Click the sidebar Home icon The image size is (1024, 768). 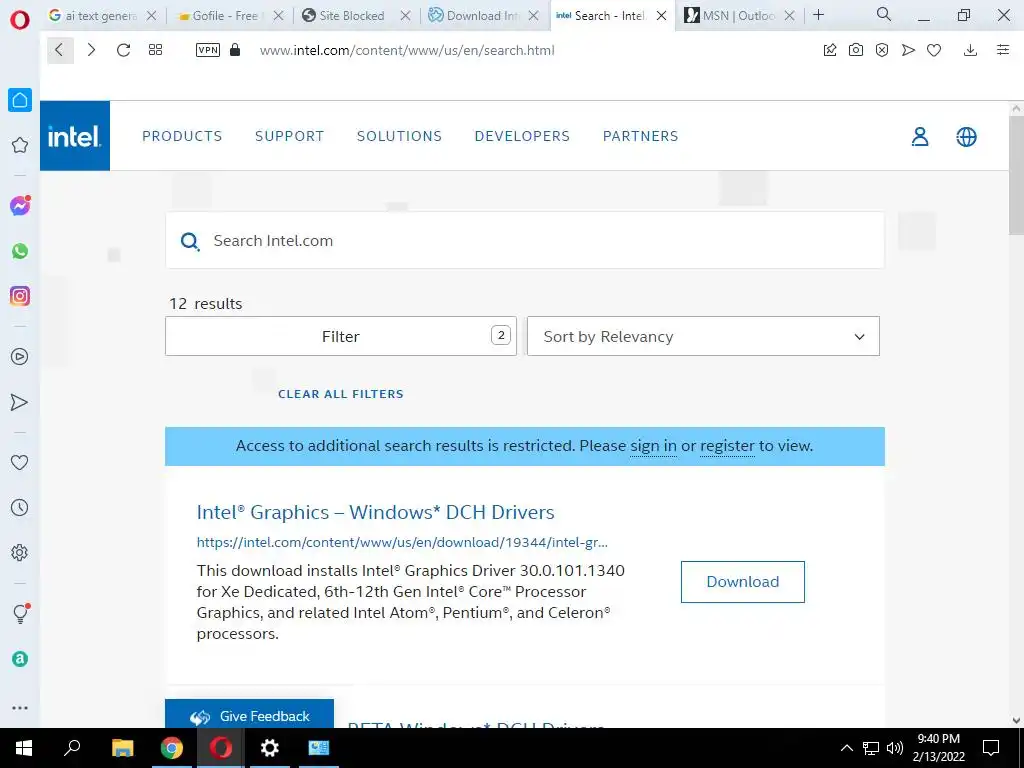point(20,100)
